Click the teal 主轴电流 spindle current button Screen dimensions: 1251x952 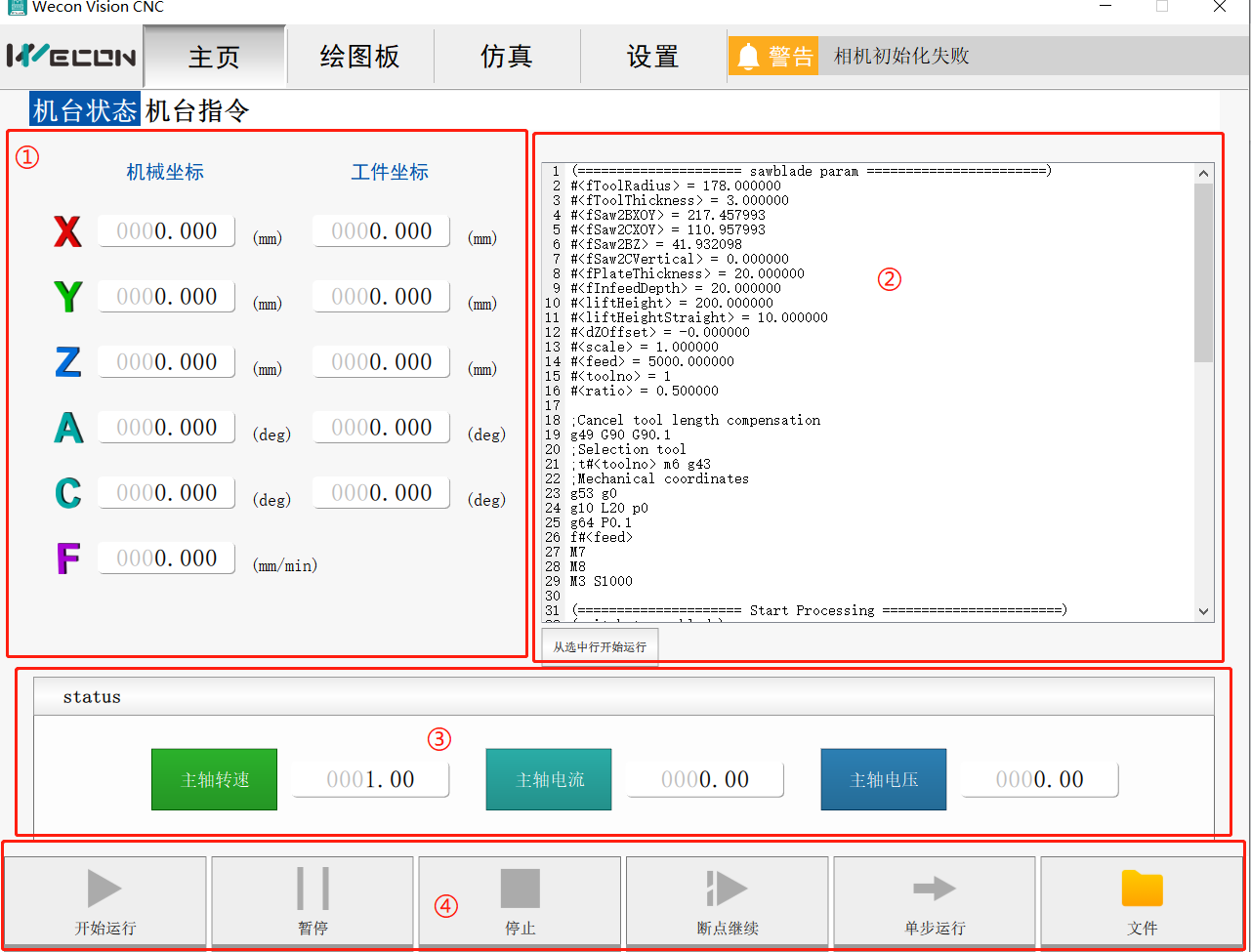pos(549,779)
